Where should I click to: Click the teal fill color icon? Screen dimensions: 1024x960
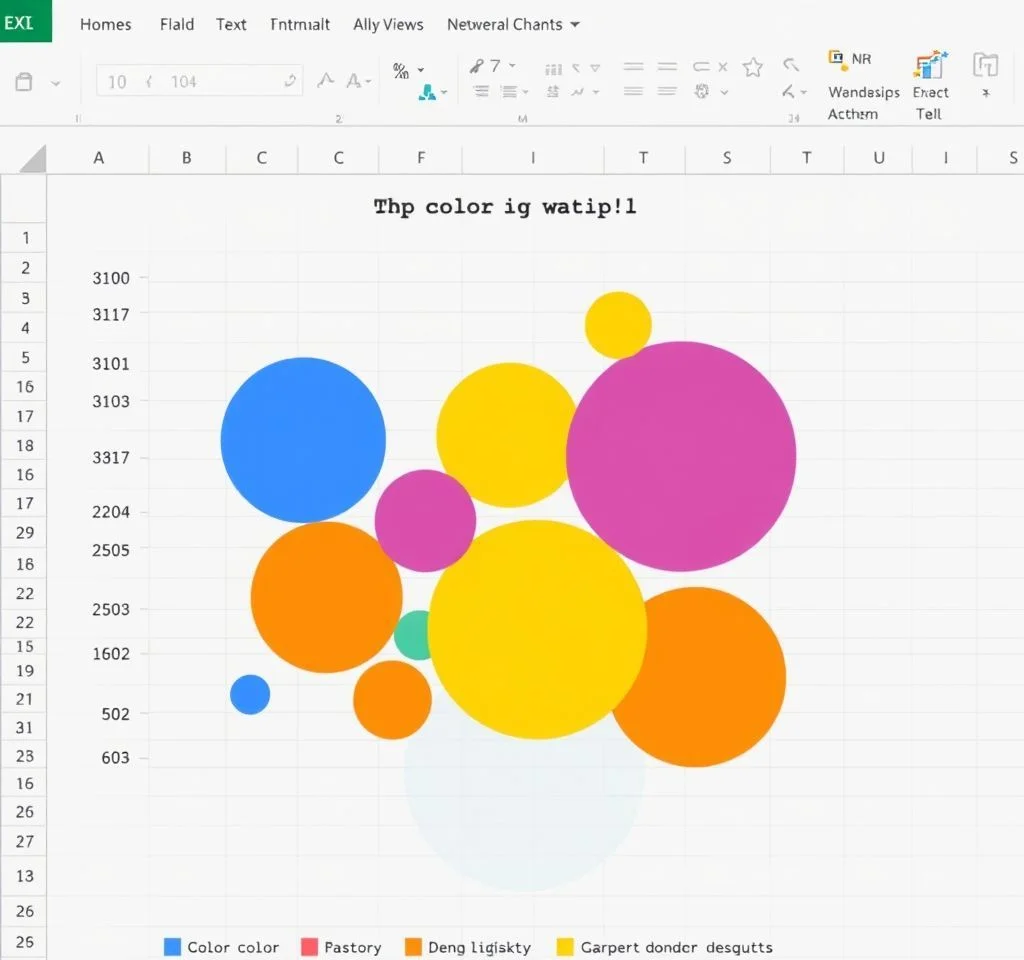[427, 92]
